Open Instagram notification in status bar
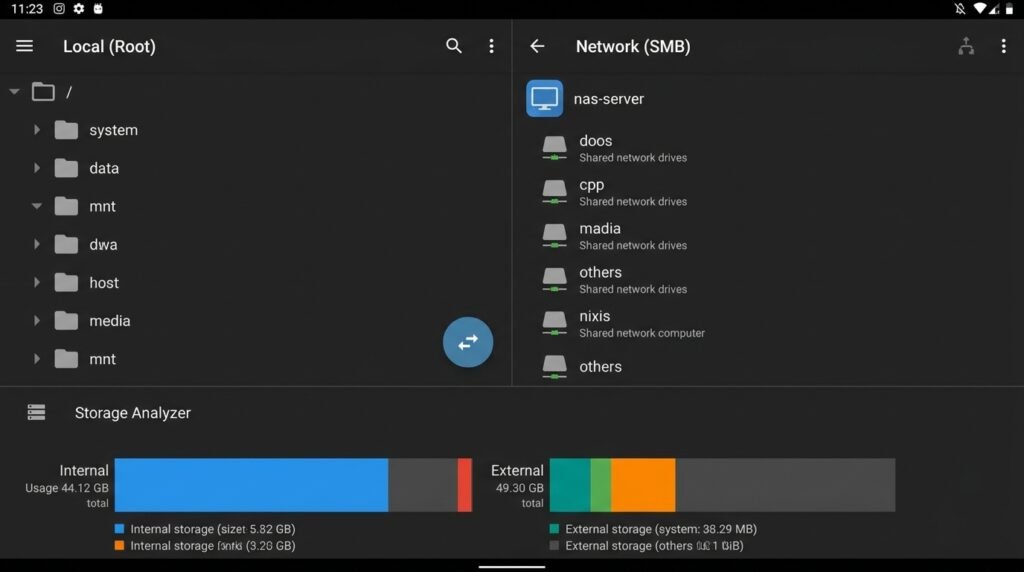 click(59, 8)
